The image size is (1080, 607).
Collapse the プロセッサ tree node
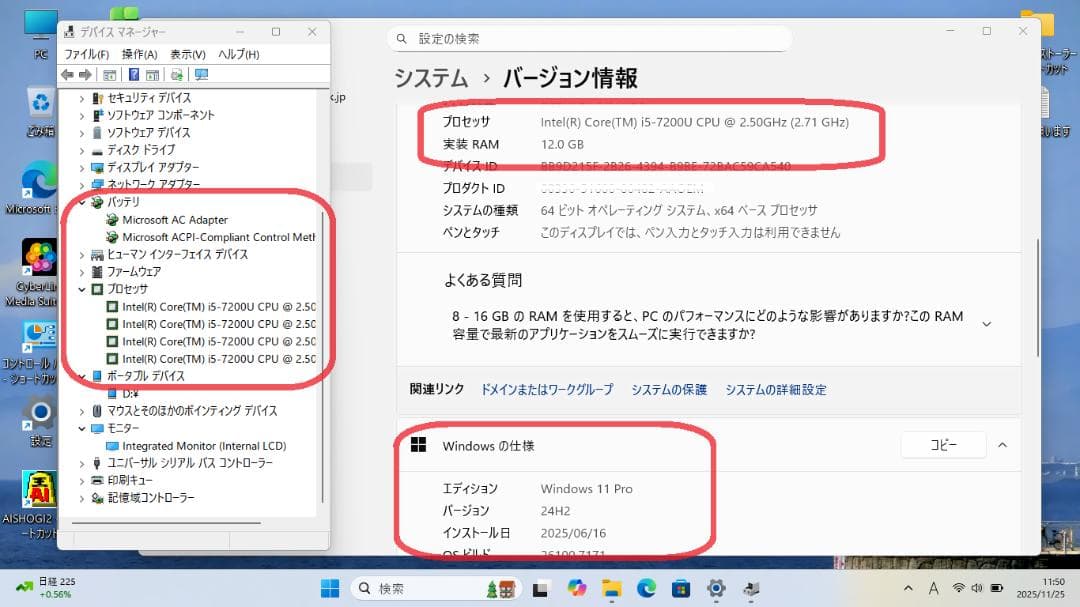pos(83,289)
